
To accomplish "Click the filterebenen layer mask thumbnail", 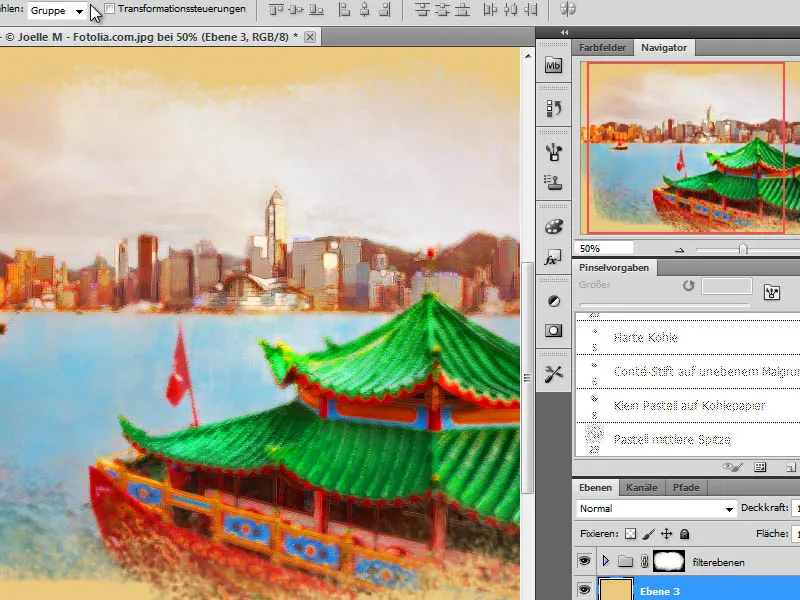I will [x=669, y=561].
